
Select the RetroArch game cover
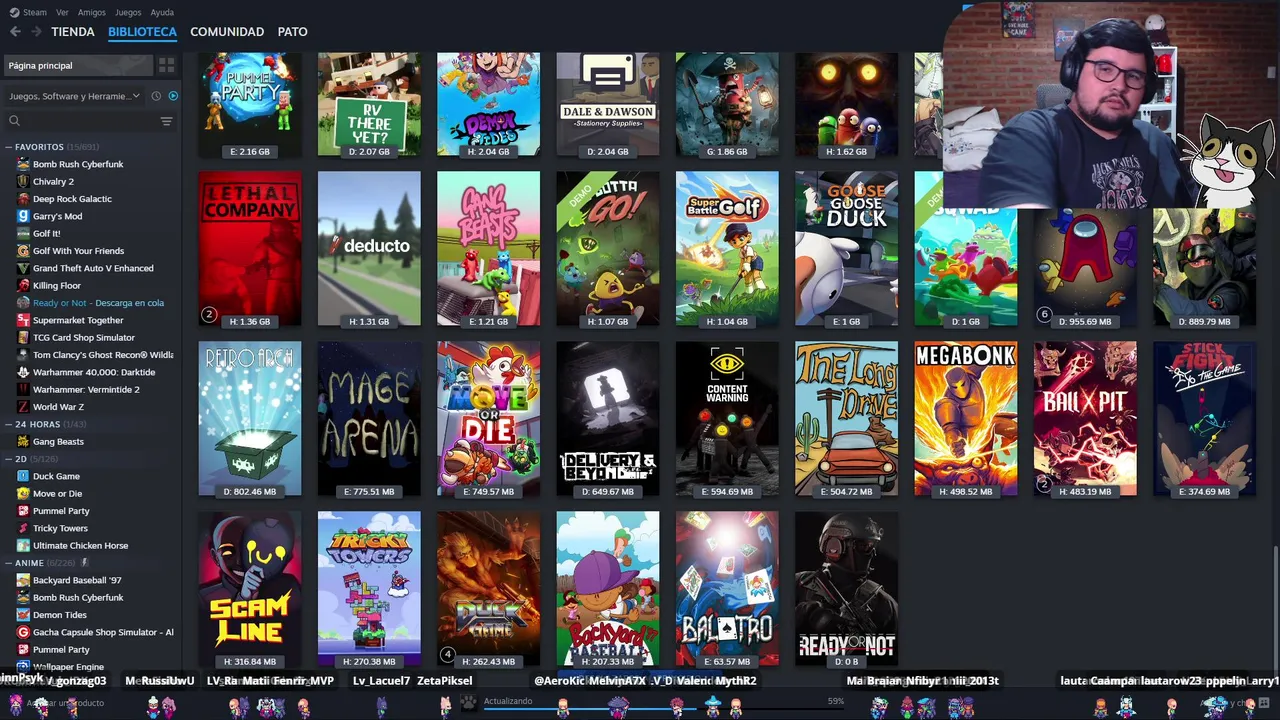coord(249,418)
